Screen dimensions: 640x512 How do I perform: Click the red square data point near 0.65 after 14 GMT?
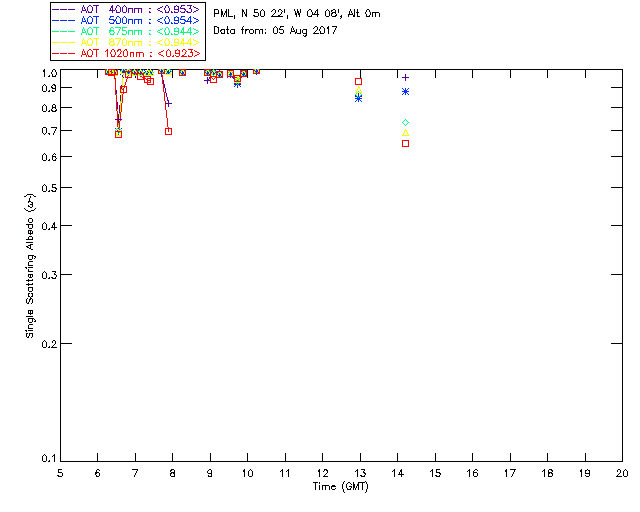405,143
